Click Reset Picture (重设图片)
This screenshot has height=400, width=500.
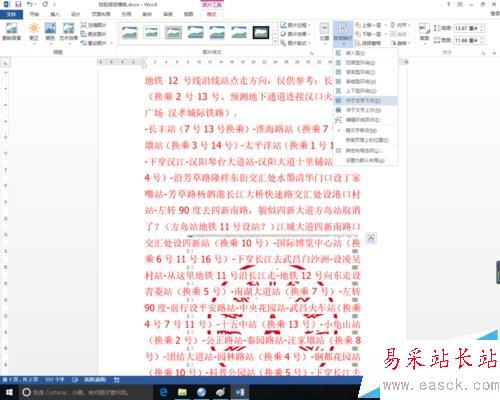[x=94, y=43]
